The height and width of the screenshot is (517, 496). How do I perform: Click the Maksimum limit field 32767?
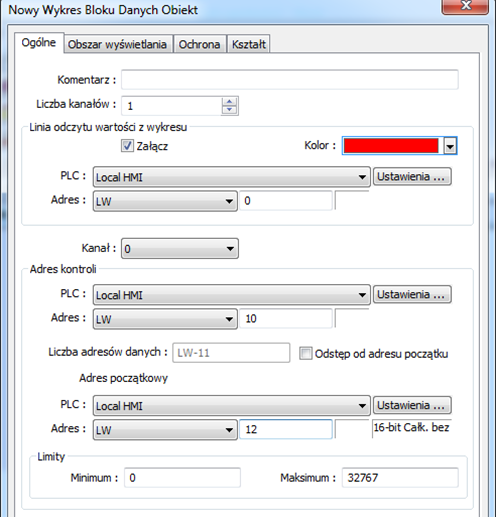tap(400, 478)
